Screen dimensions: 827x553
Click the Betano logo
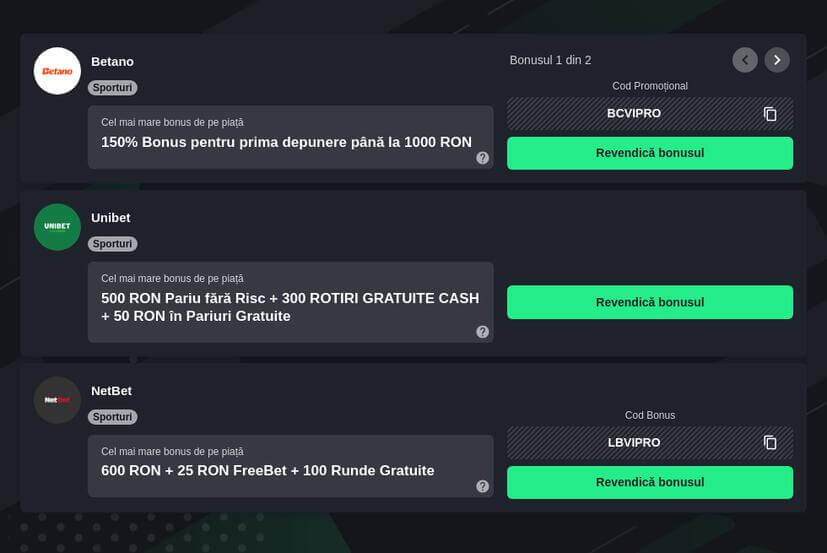point(57,71)
